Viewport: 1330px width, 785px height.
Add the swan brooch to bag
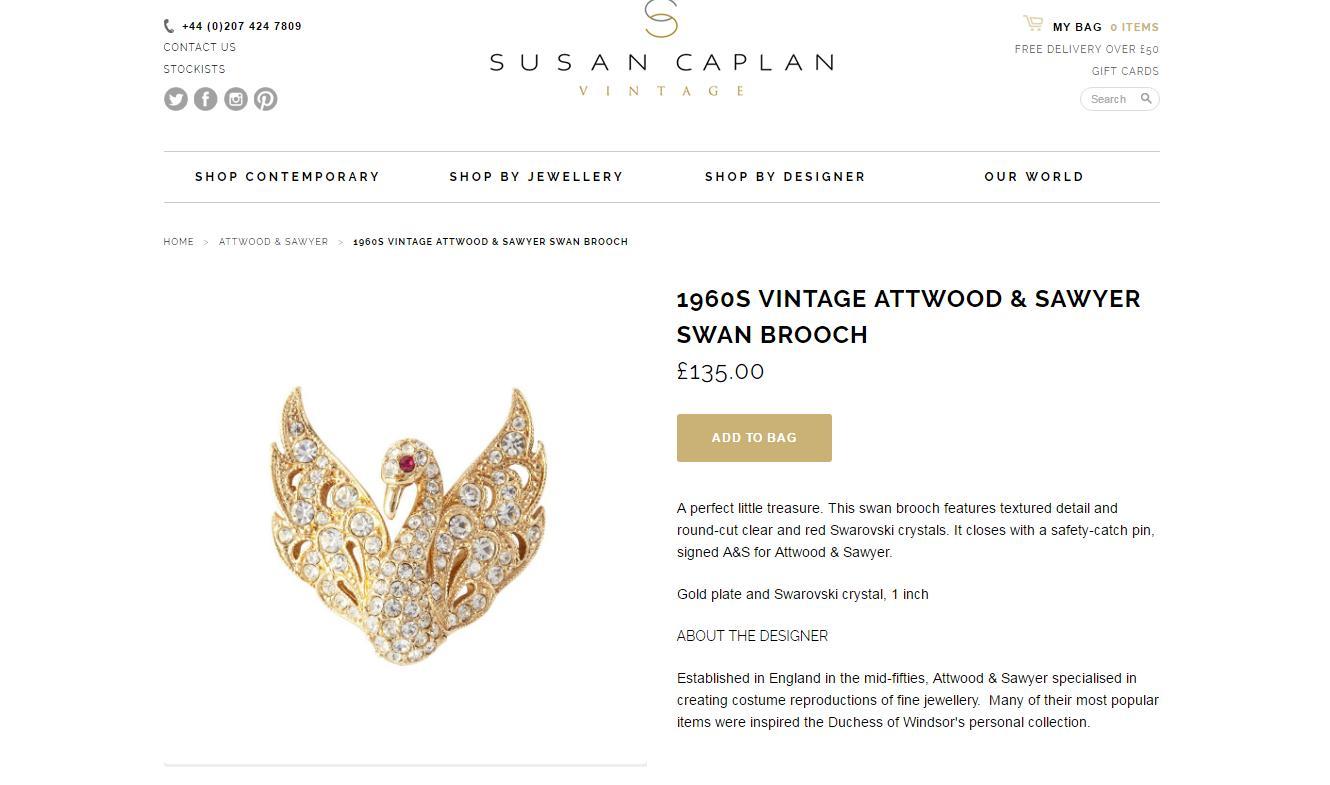754,438
